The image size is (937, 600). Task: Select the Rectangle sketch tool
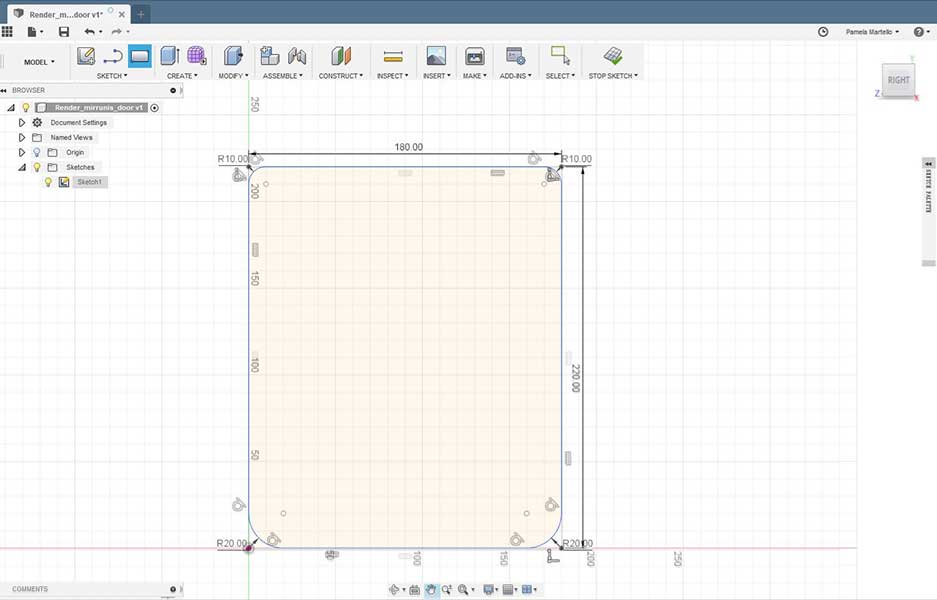pos(139,56)
